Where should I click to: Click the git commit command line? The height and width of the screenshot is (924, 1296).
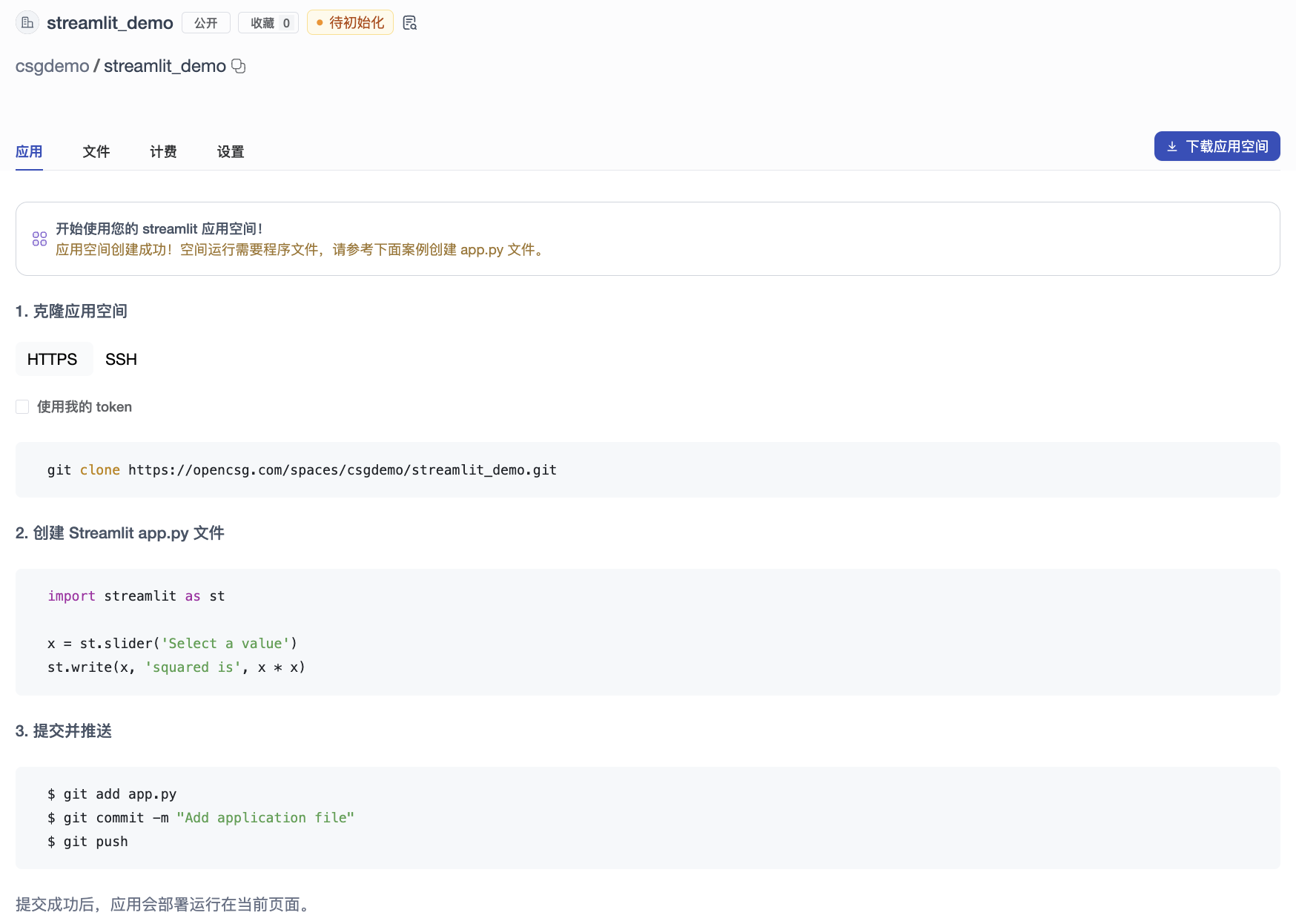[x=200, y=817]
